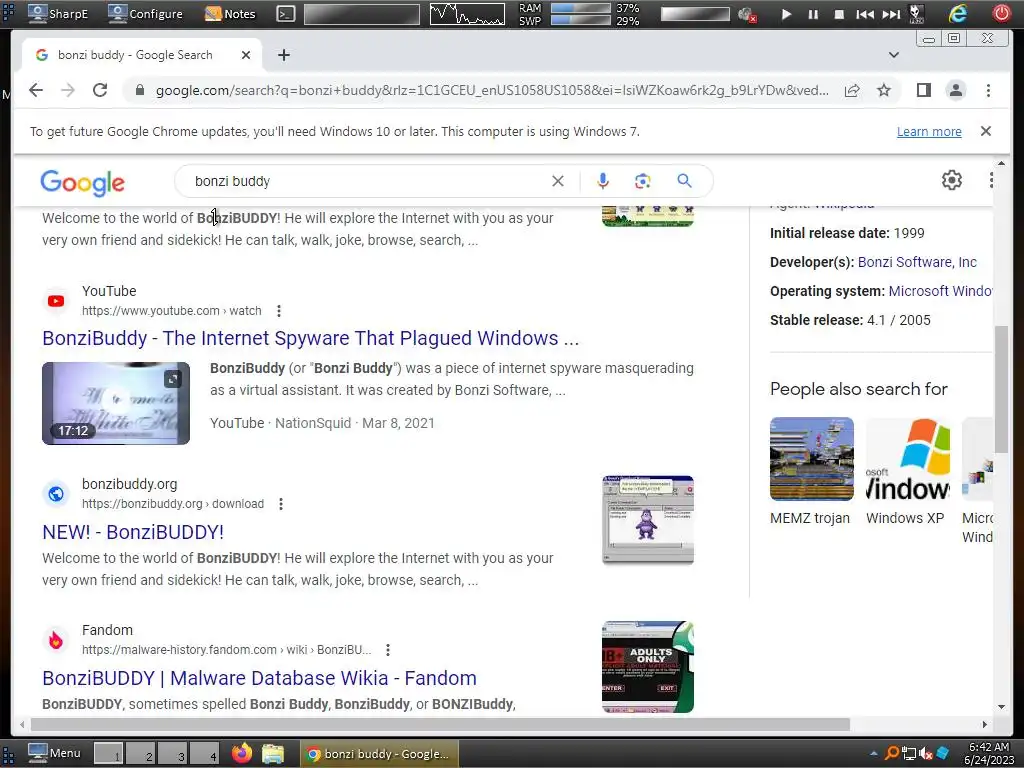
Task: Search by image with Google Lens
Action: point(643,181)
